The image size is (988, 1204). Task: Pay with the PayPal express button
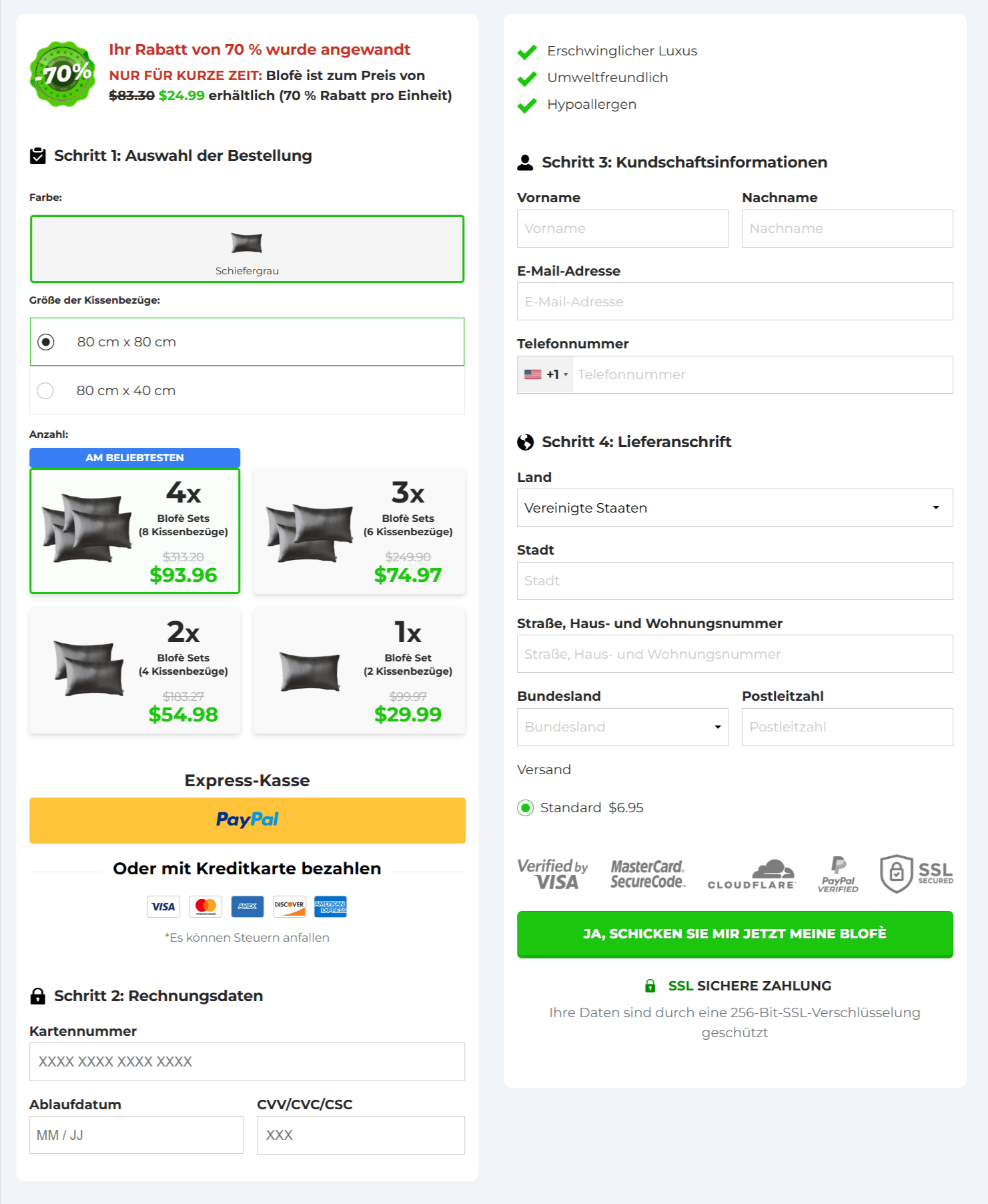coord(247,820)
